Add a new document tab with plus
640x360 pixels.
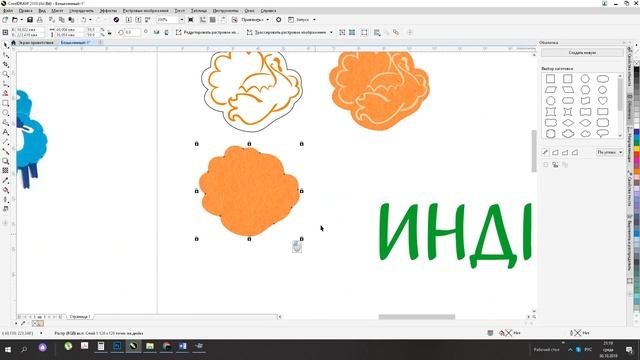point(100,42)
